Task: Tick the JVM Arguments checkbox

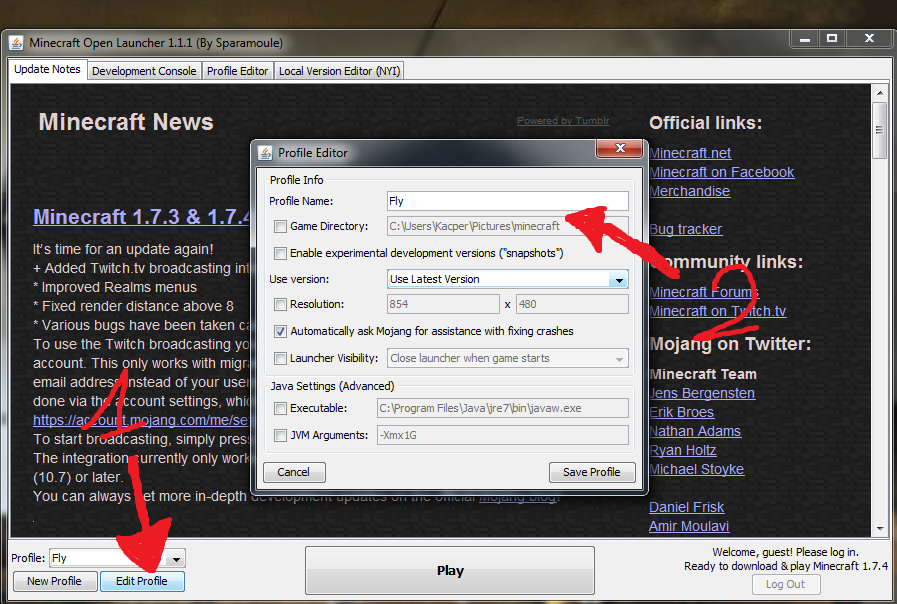Action: [280, 435]
